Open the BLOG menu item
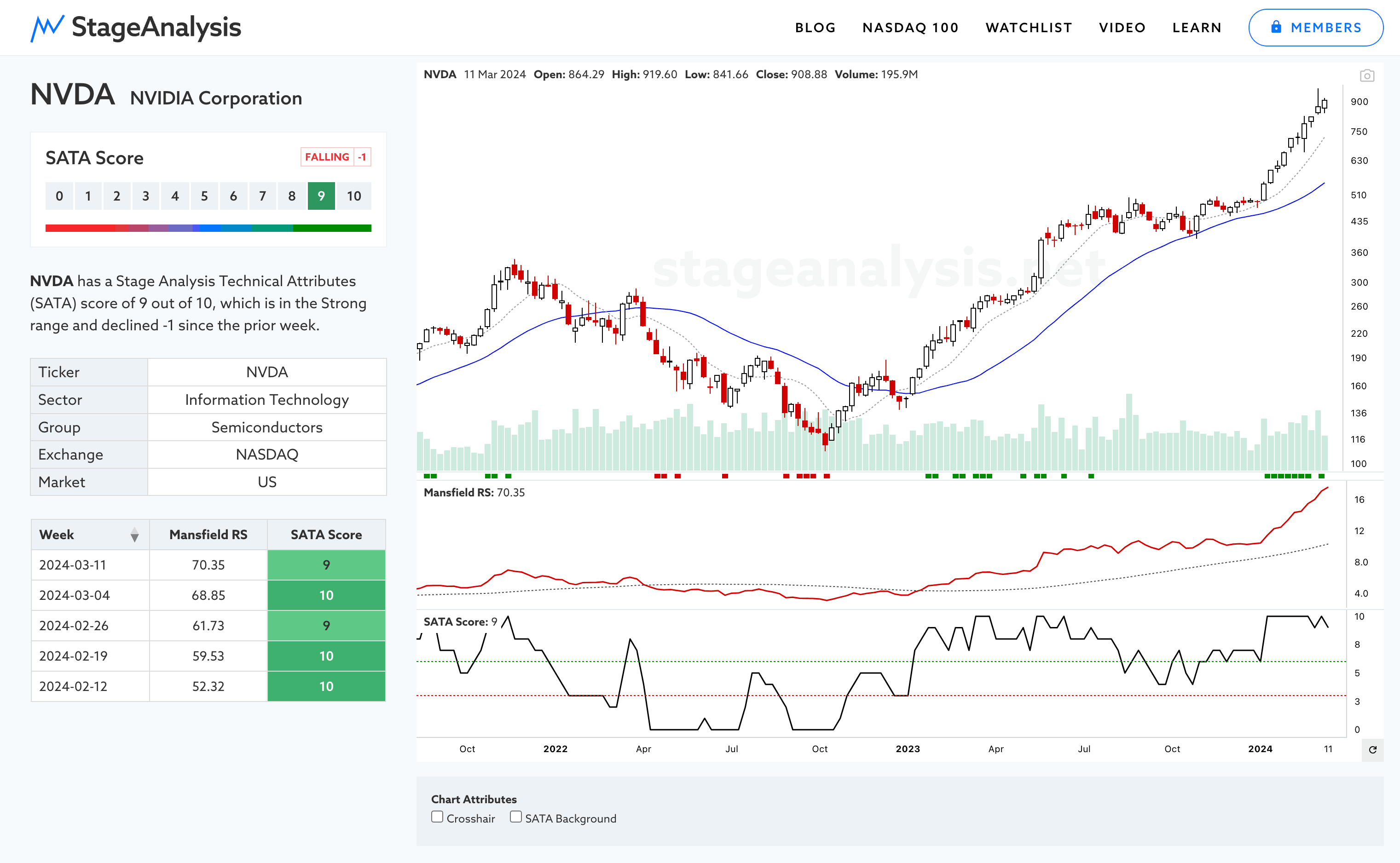The image size is (1400, 863). pyautogui.click(x=815, y=28)
